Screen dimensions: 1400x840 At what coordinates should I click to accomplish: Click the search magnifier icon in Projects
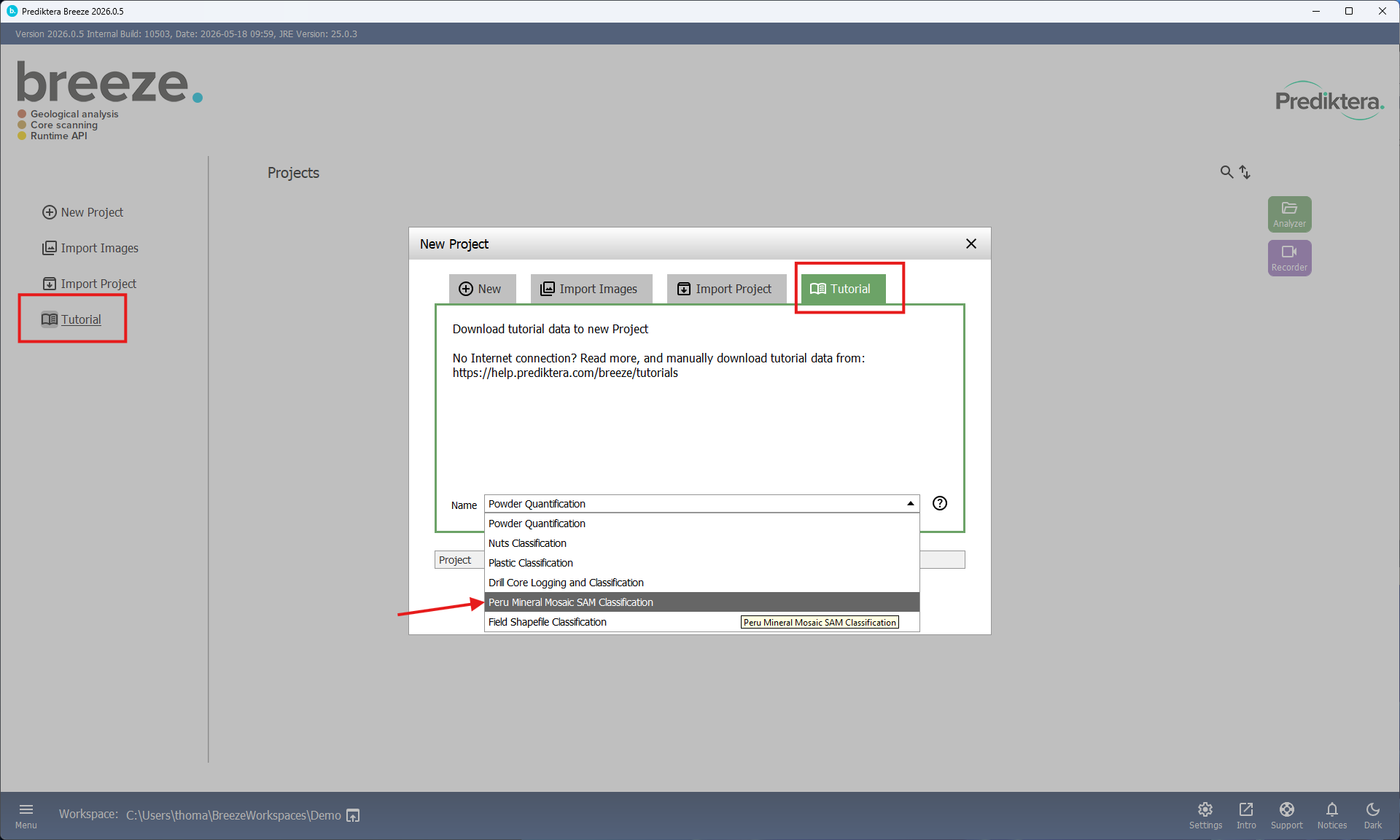[x=1226, y=172]
